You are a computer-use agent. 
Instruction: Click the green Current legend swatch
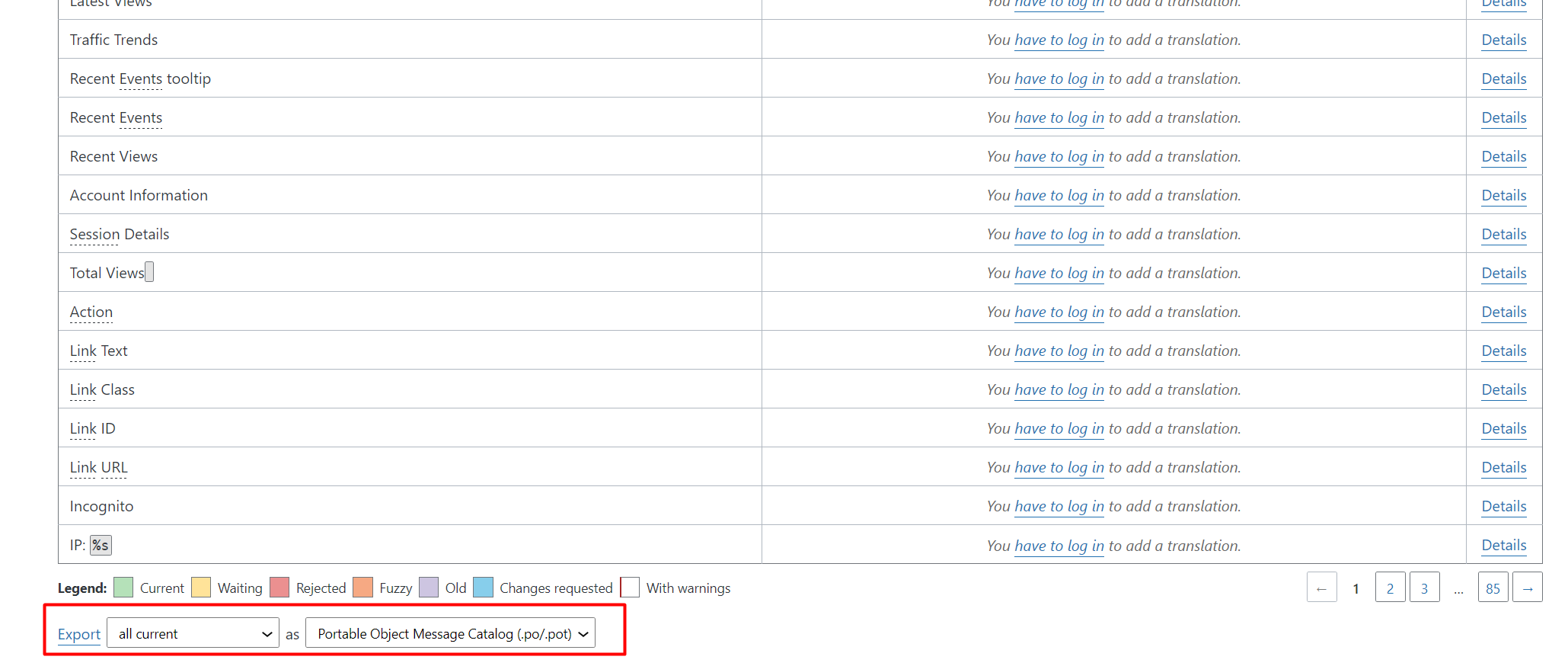pos(123,588)
